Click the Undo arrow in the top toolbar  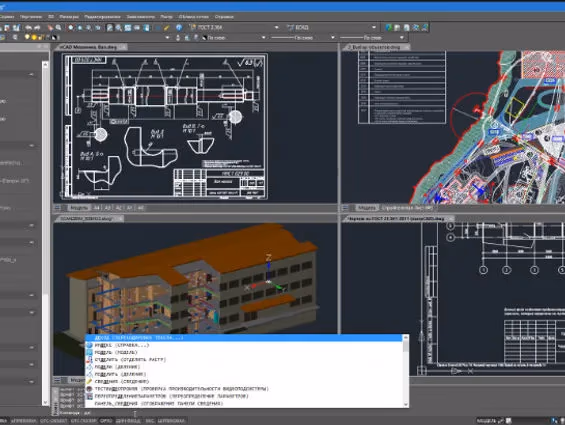coord(28,27)
